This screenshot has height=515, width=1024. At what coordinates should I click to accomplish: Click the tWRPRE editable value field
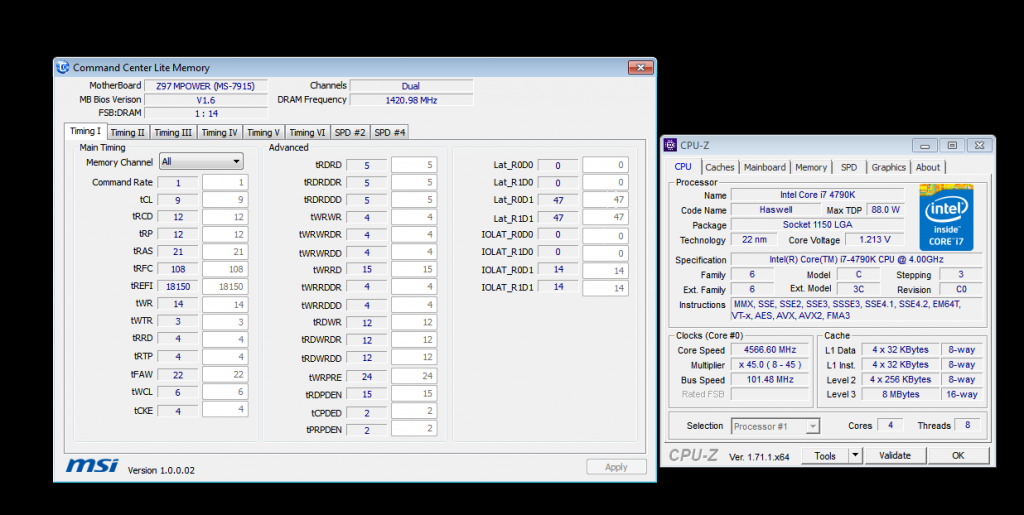(x=414, y=376)
